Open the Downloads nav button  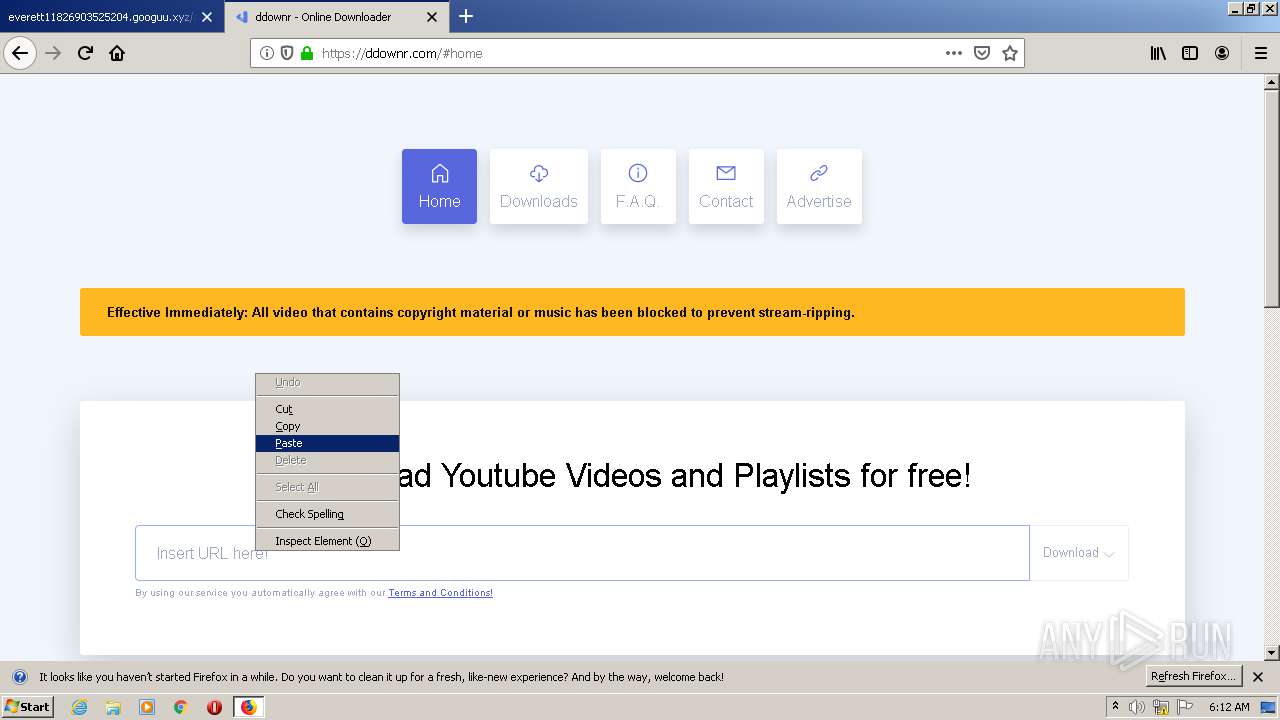click(539, 187)
